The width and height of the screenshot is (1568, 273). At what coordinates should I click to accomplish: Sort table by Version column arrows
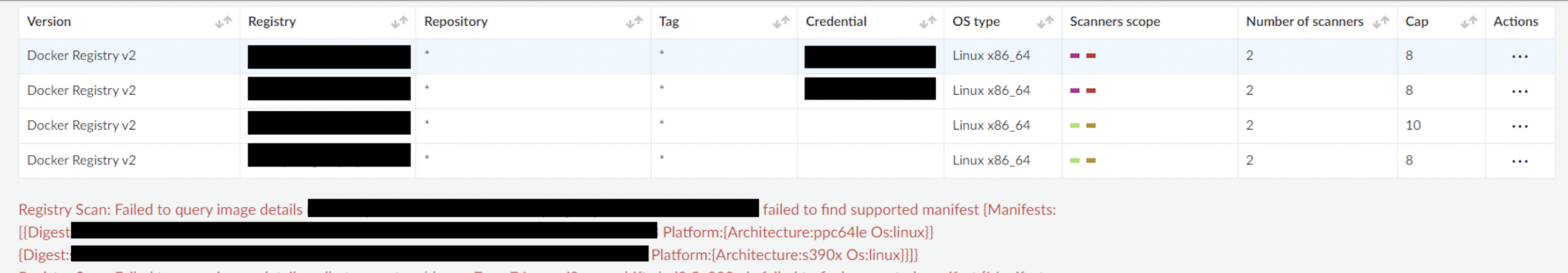tap(223, 22)
